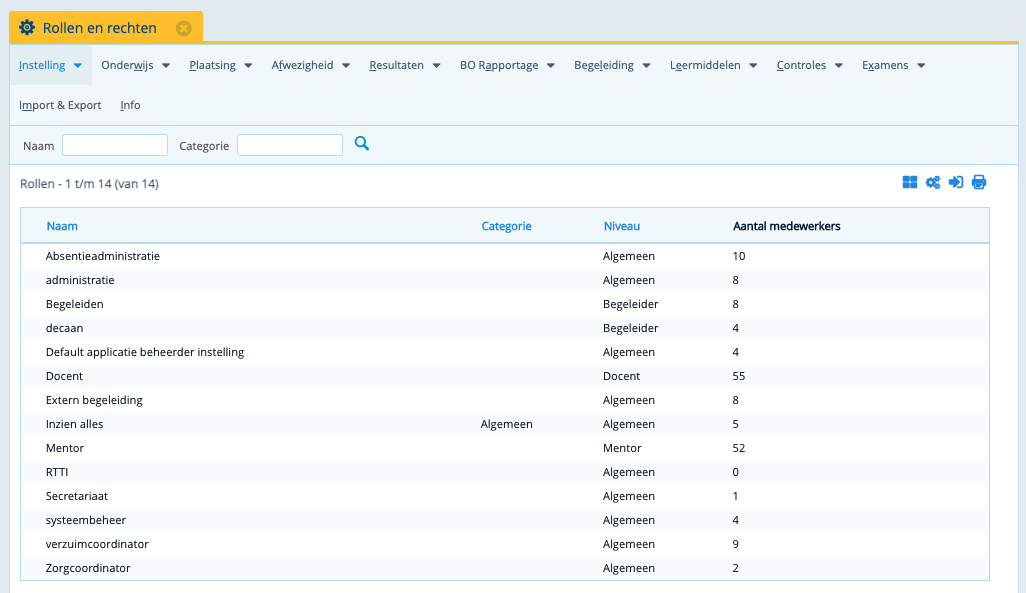Select the Secretariaat role
Viewport: 1026px width, 593px height.
(77, 496)
